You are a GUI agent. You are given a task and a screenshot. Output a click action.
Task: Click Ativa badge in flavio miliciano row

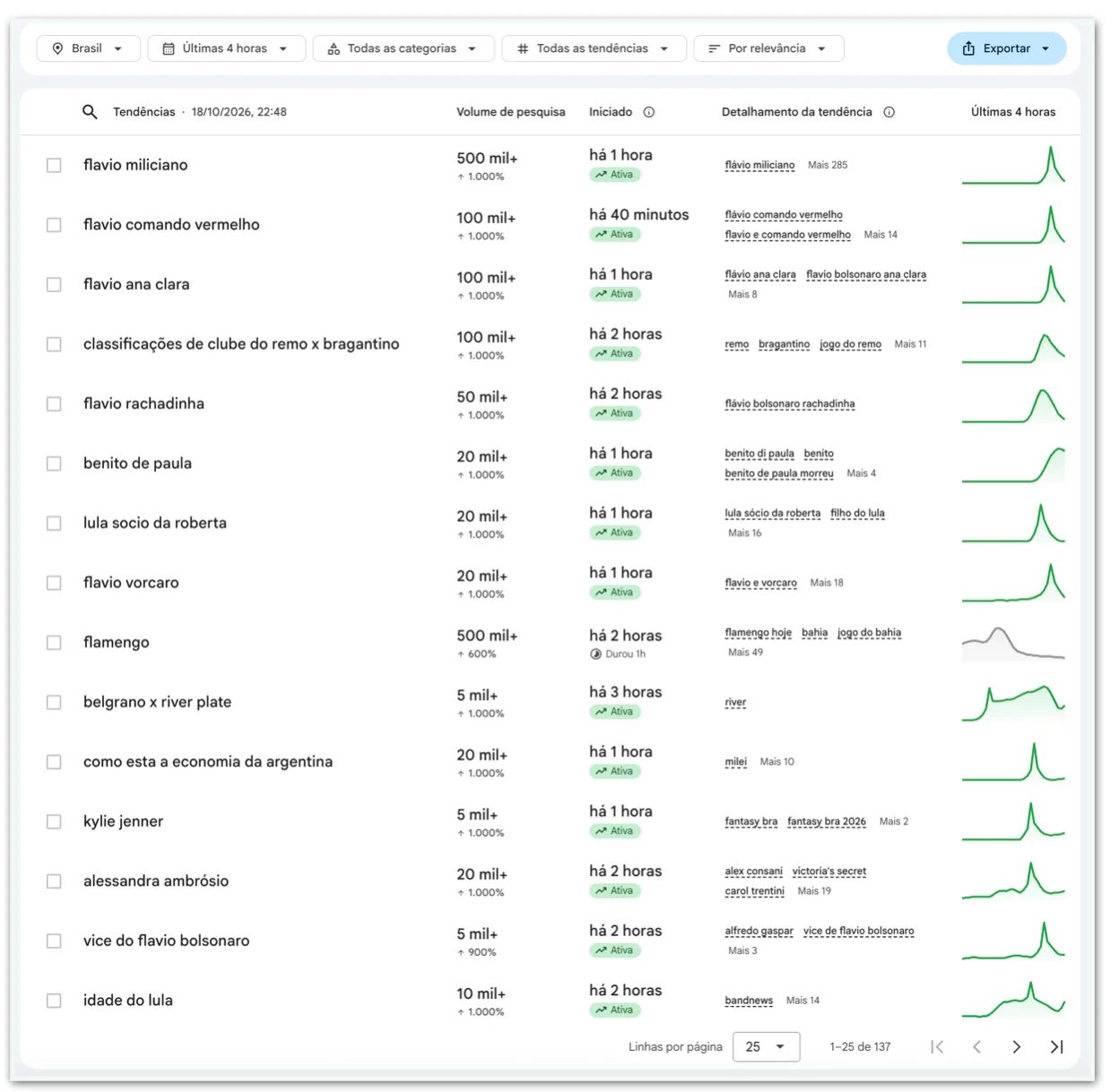coord(615,175)
